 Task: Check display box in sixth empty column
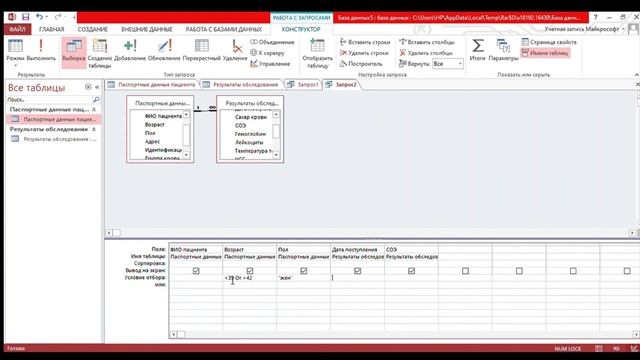pyautogui.click(x=465, y=271)
